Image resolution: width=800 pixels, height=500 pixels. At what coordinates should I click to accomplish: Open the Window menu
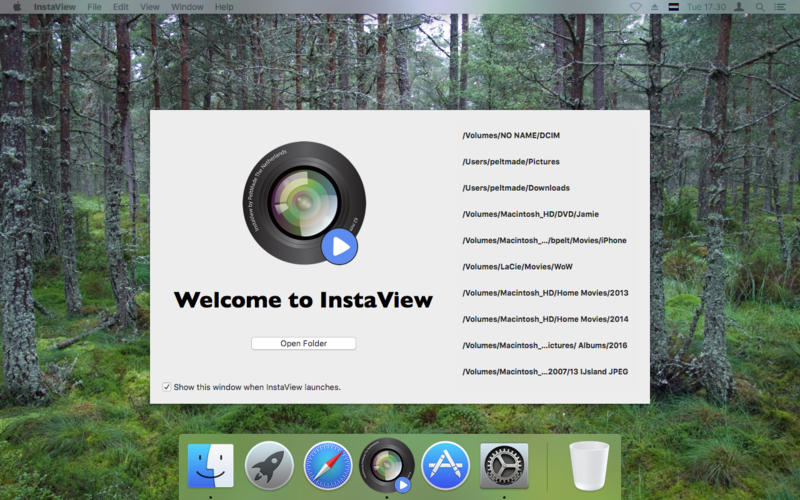187,7
